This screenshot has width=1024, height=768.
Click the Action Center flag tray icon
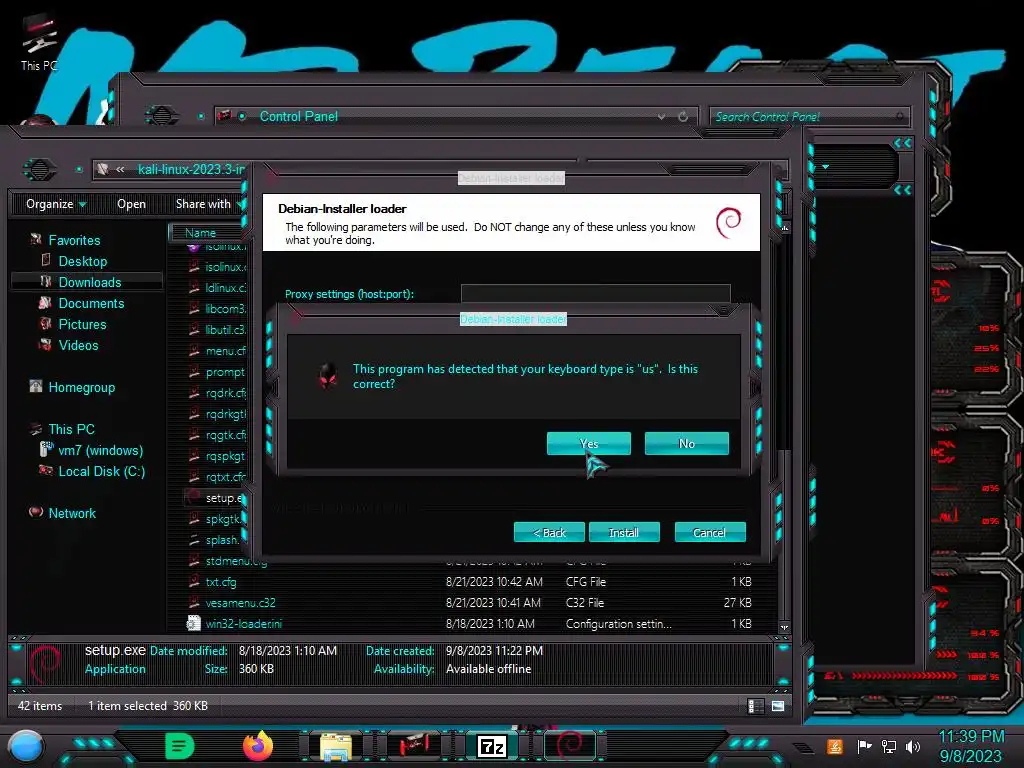pyautogui.click(x=864, y=746)
